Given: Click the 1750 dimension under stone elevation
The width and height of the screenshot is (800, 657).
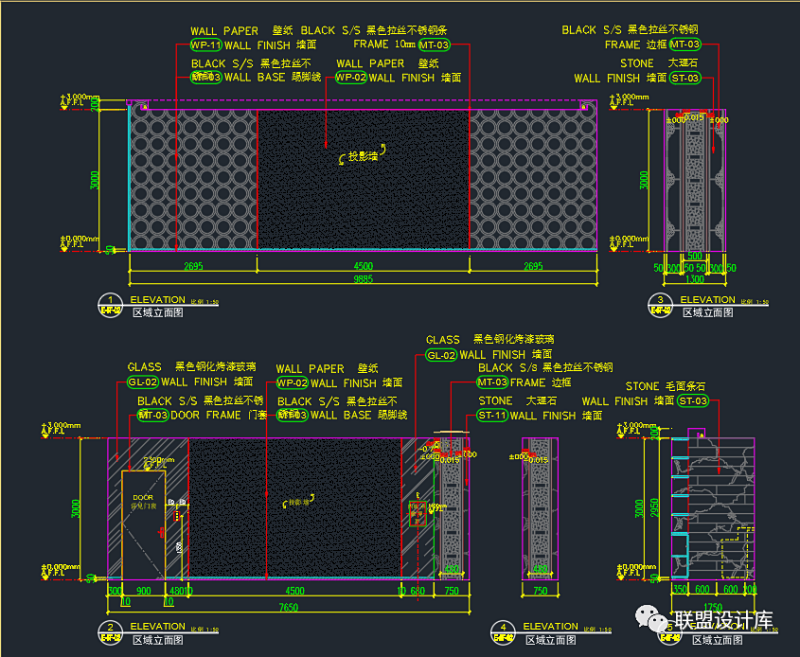Looking at the screenshot, I should tap(712, 606).
